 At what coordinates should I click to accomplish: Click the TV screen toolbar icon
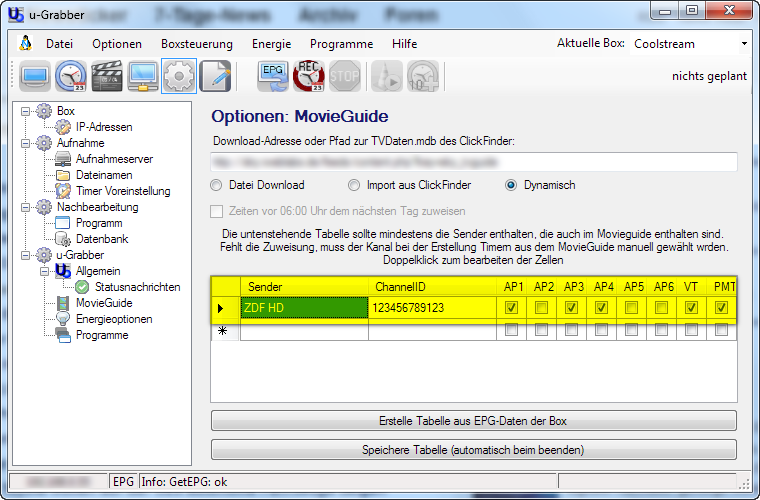(x=35, y=76)
